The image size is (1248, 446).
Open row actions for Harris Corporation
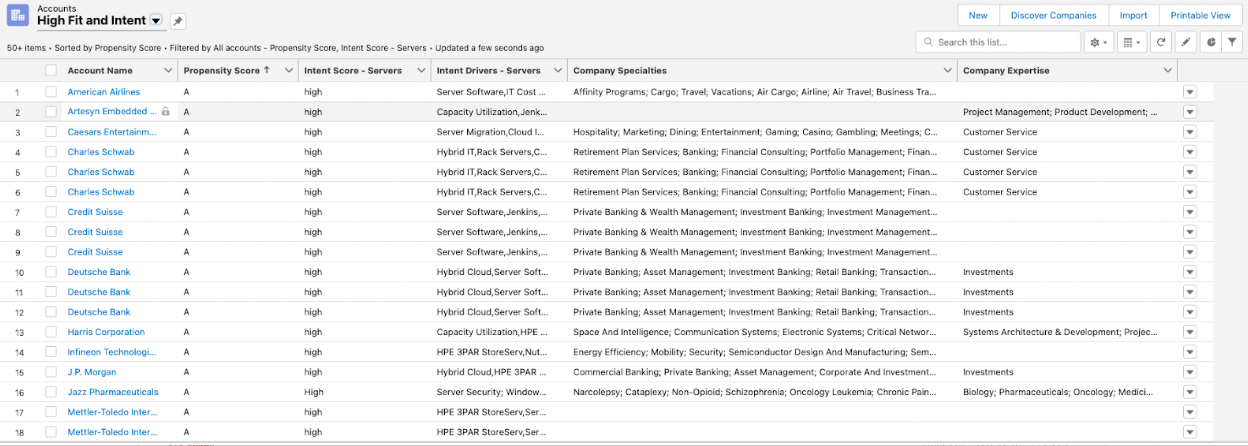pos(1189,332)
